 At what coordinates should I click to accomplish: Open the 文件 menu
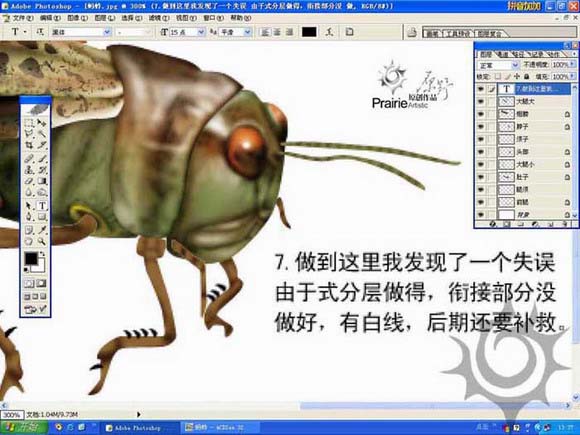pos(23,18)
